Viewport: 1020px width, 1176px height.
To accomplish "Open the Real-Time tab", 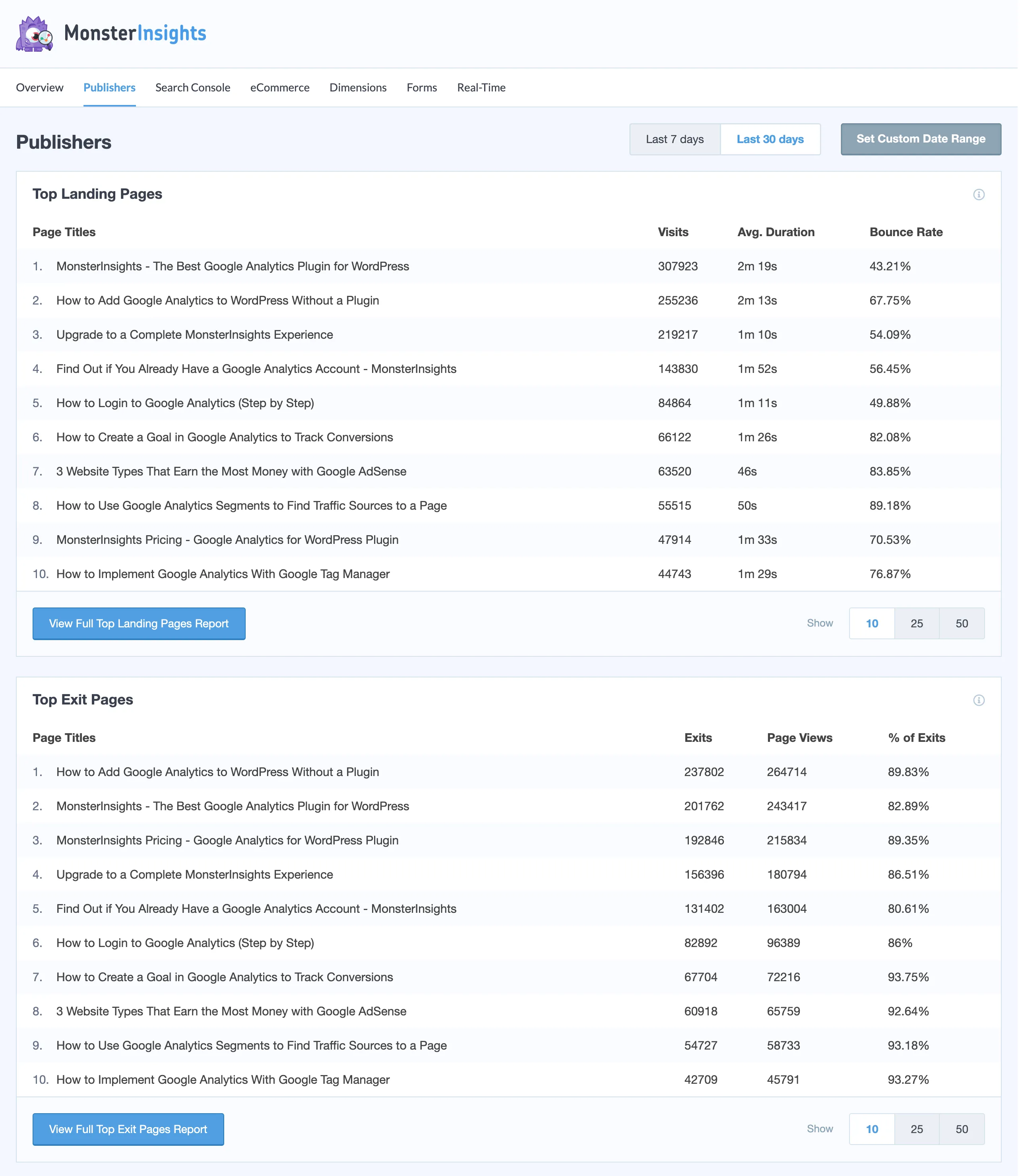I will coord(482,87).
